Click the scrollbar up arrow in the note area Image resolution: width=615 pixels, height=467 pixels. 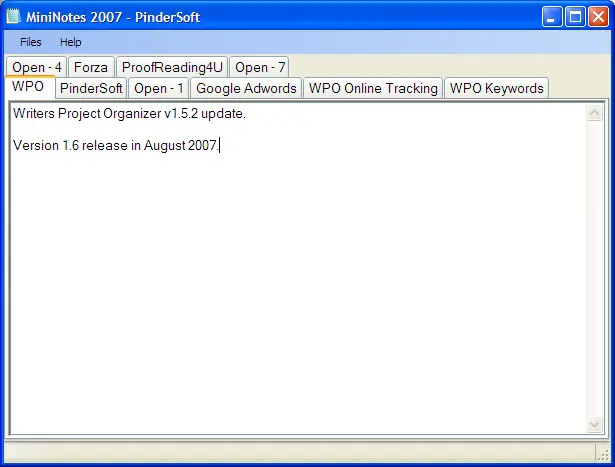(x=594, y=113)
